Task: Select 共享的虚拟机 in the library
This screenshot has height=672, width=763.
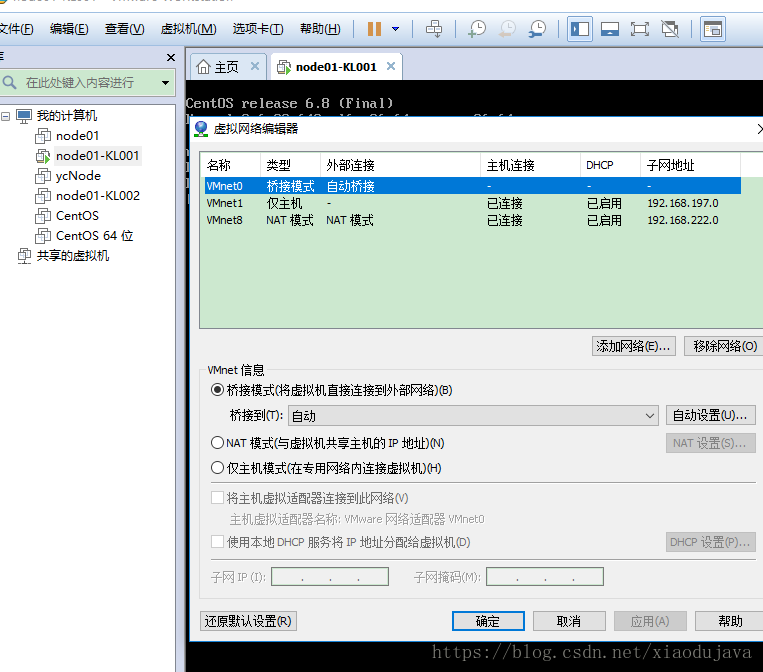Action: coord(73,255)
